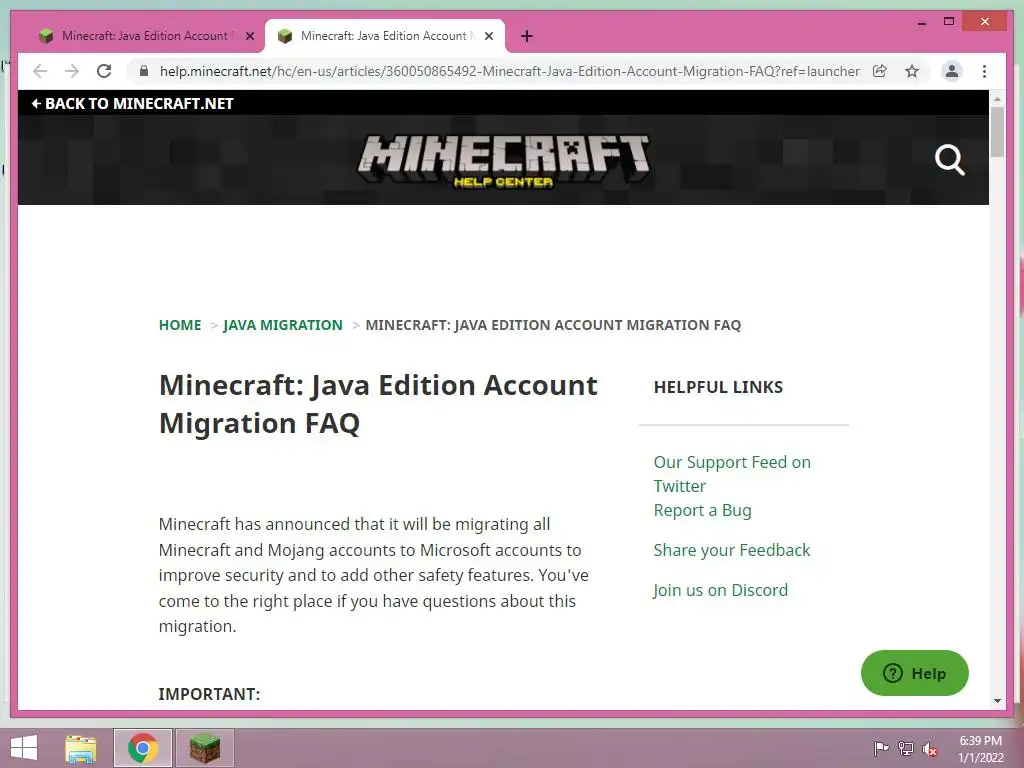This screenshot has height=768, width=1024.
Task: Switch to the first Minecraft Java Edition tab
Action: pyautogui.click(x=144, y=36)
